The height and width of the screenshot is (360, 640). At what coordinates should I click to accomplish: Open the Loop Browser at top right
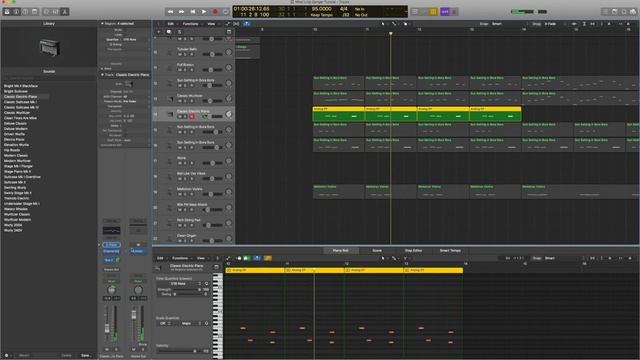click(624, 12)
